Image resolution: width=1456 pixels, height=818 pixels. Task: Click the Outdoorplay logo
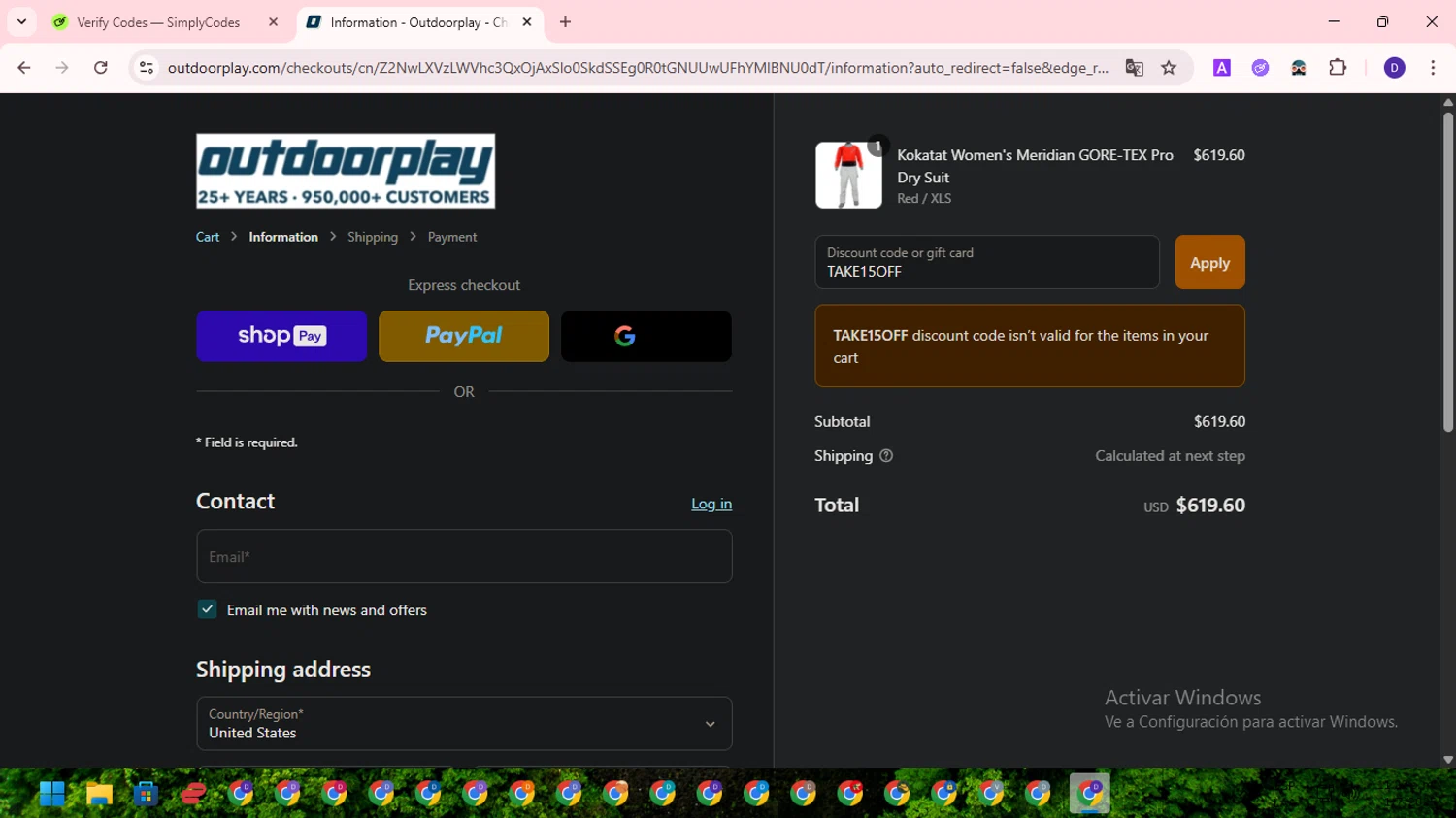pos(346,171)
